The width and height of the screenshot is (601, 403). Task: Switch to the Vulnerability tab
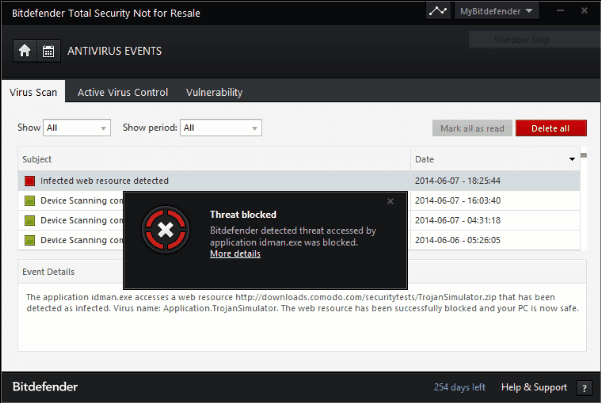[x=214, y=92]
